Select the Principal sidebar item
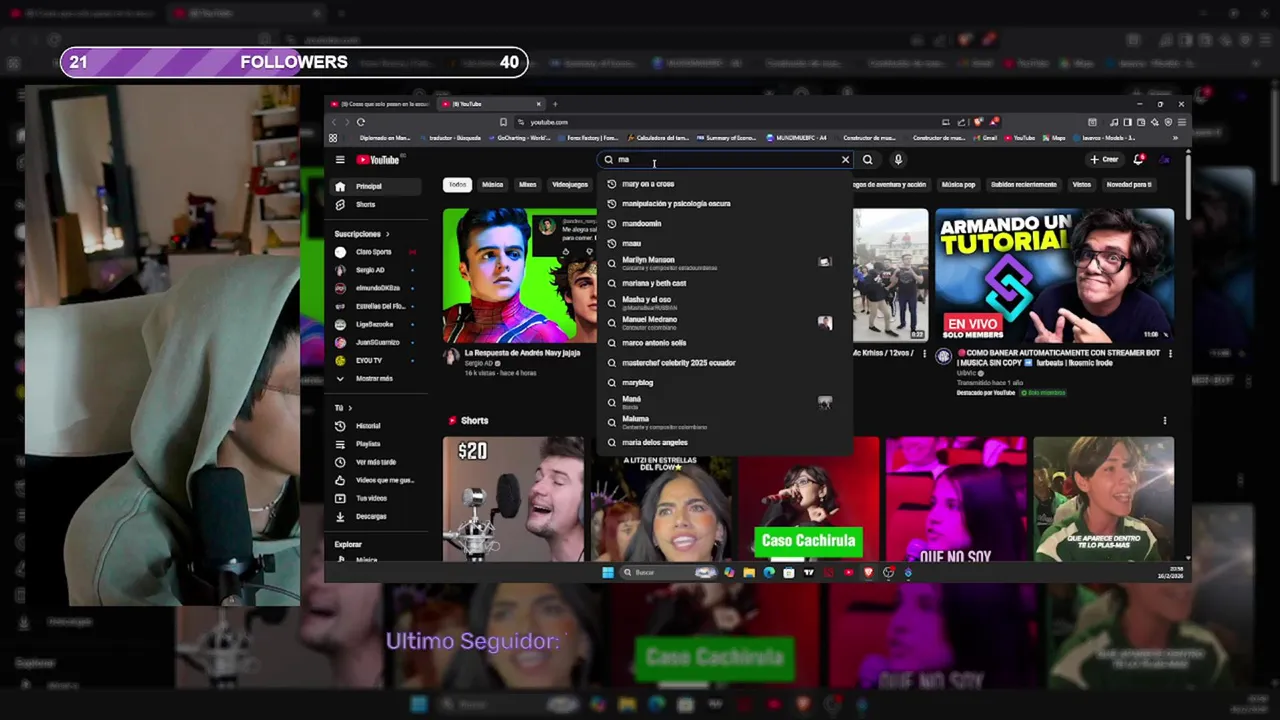This screenshot has height=720, width=1280. point(374,186)
